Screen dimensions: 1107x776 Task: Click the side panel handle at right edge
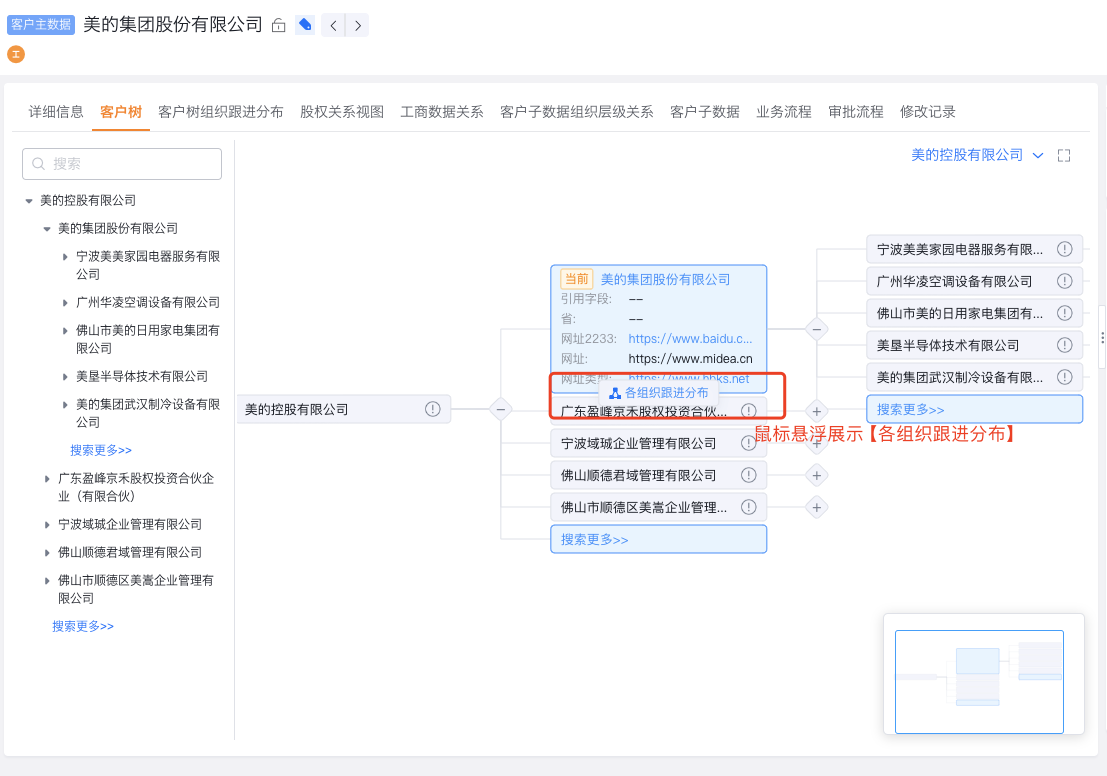tap(1102, 338)
